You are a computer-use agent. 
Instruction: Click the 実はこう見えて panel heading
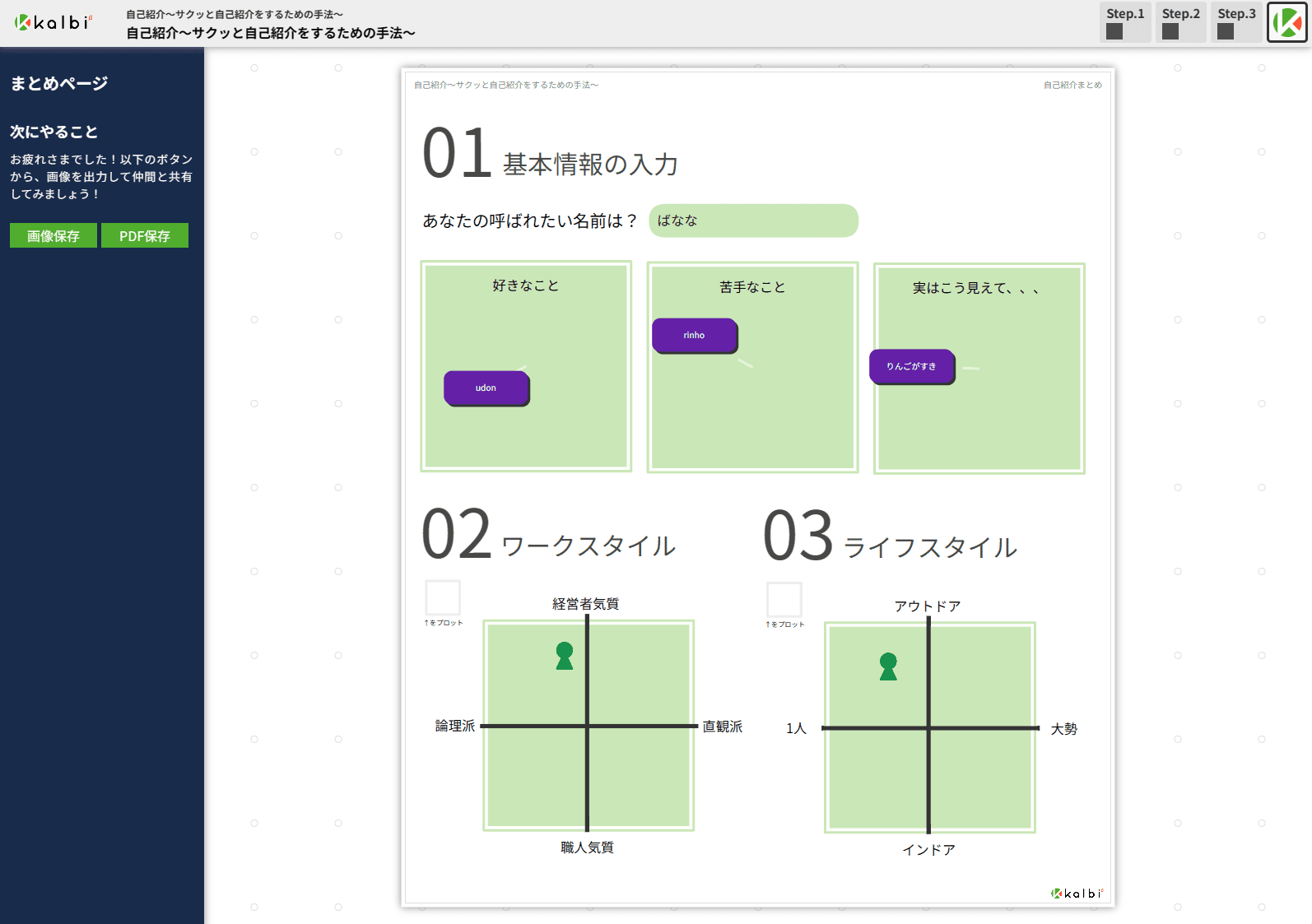pos(975,288)
